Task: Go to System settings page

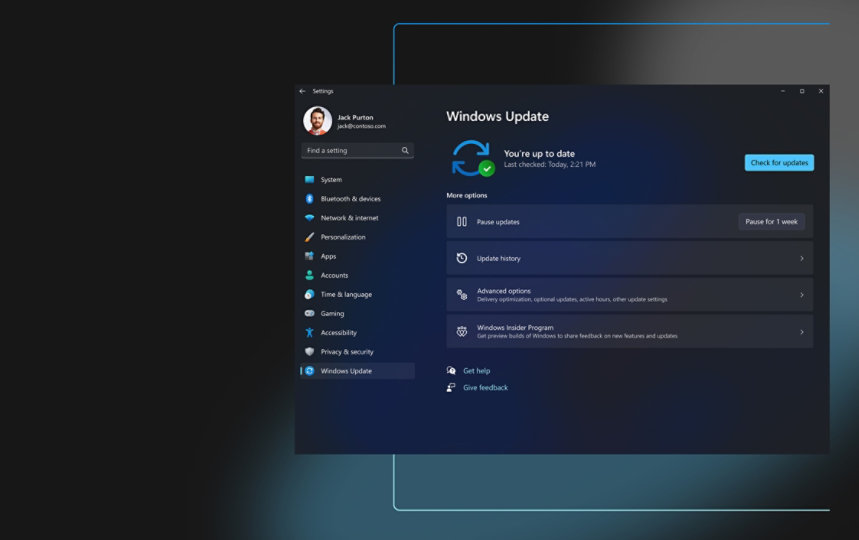Action: point(331,180)
